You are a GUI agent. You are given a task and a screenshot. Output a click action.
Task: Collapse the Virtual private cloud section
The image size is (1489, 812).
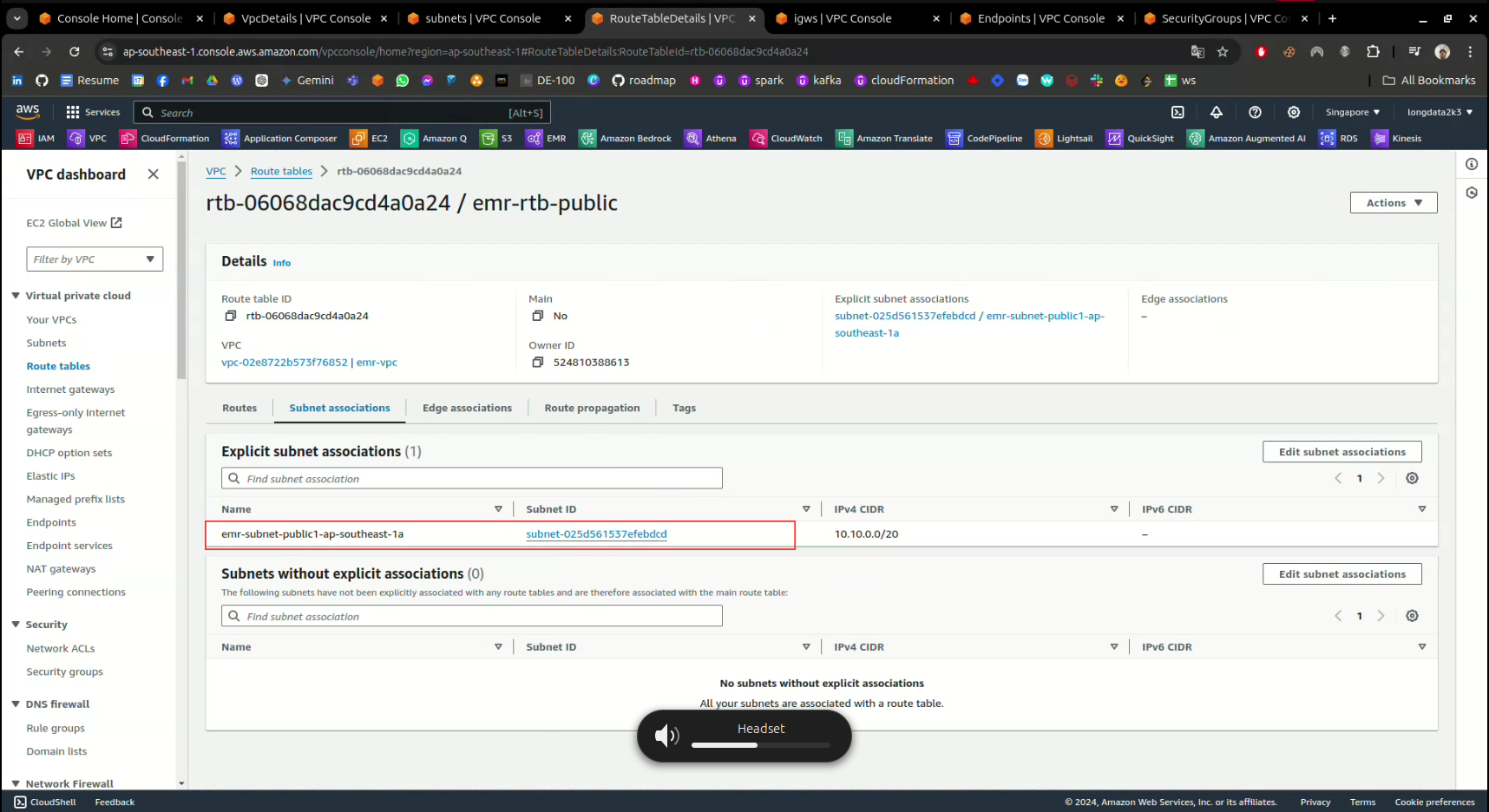coord(16,296)
